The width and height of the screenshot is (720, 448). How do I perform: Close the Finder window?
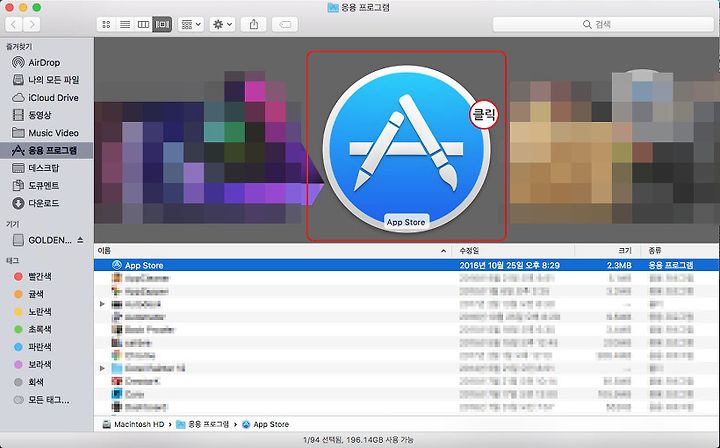[9, 7]
